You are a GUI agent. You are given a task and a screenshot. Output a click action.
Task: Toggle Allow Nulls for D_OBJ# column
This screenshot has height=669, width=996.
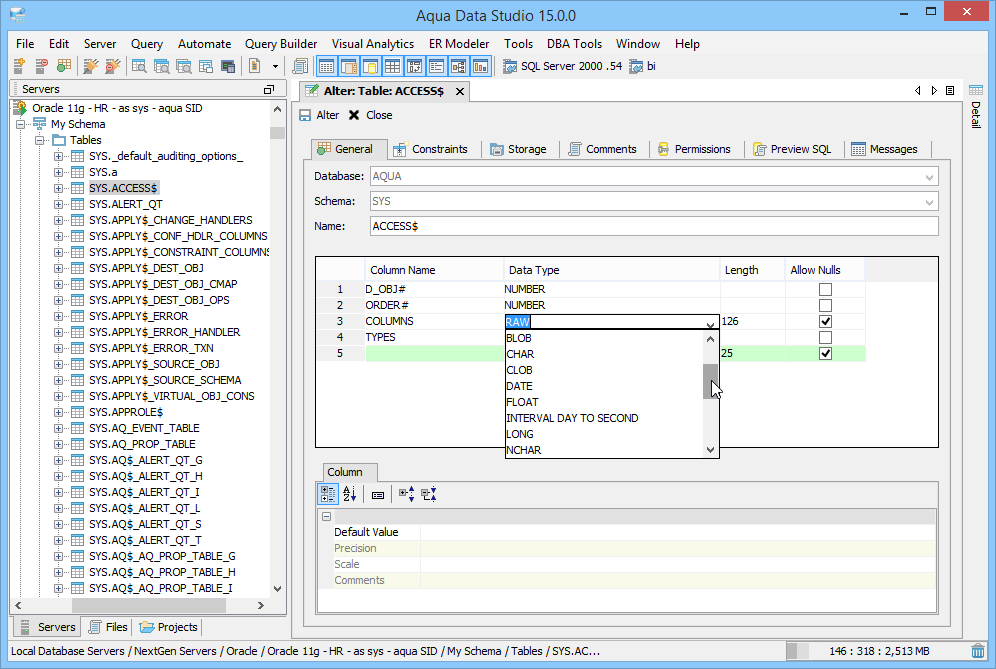click(825, 290)
